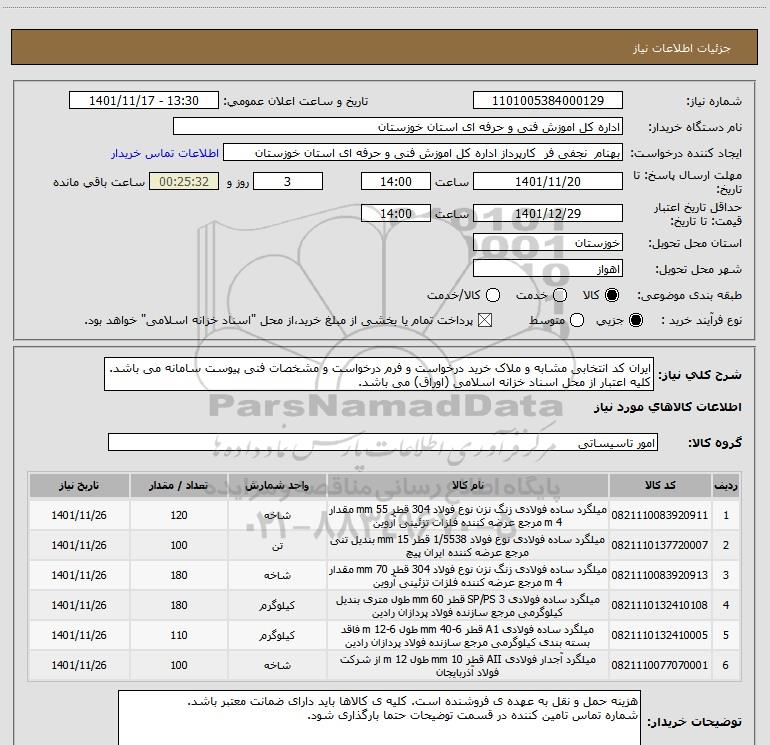Click the remaining time countdown 00:25:32
770x745 pixels.
click(x=184, y=181)
